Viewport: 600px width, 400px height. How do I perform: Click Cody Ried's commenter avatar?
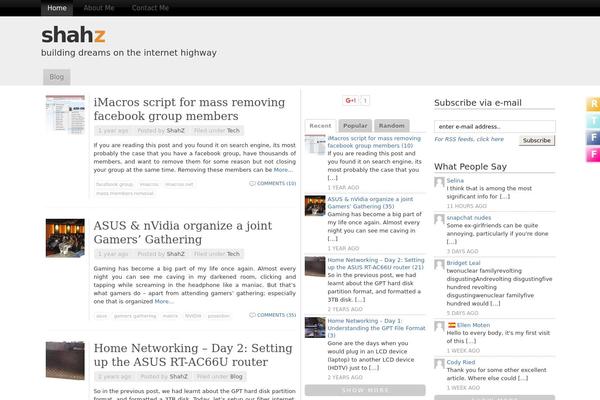coord(439,364)
